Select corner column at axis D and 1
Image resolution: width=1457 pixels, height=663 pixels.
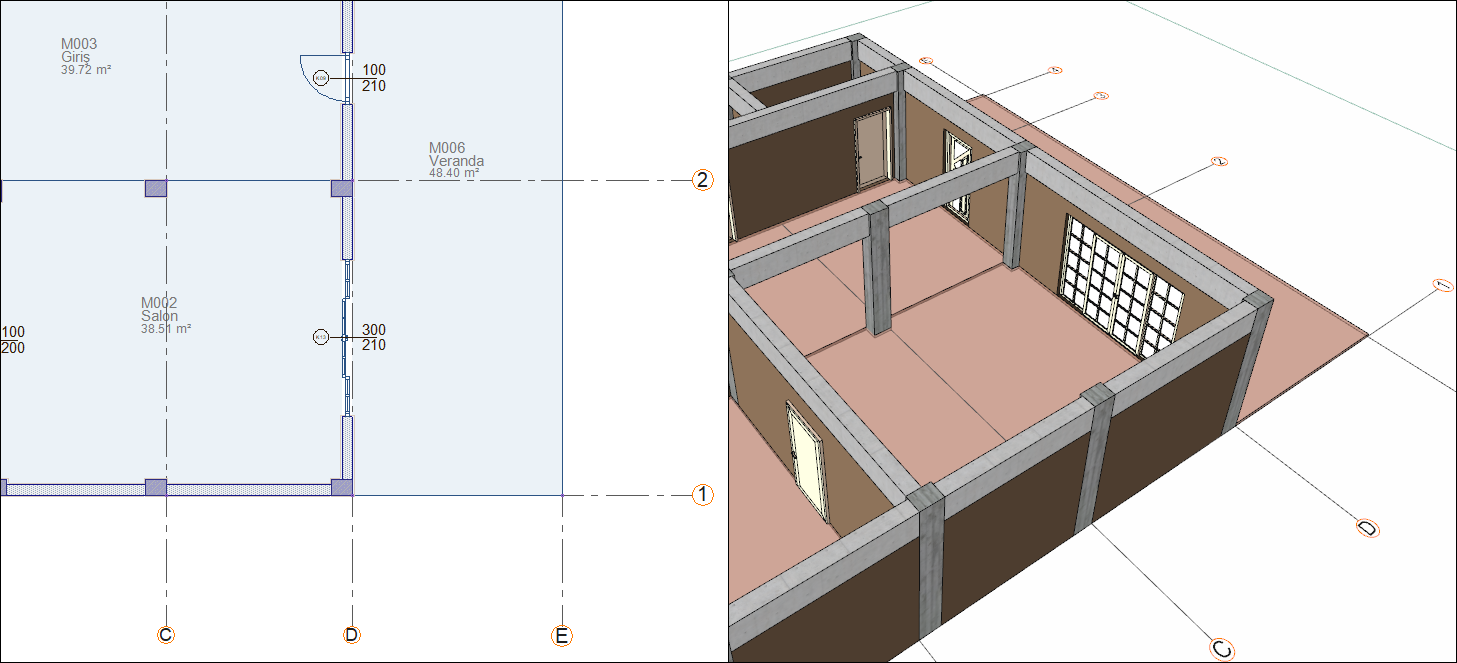click(342, 488)
